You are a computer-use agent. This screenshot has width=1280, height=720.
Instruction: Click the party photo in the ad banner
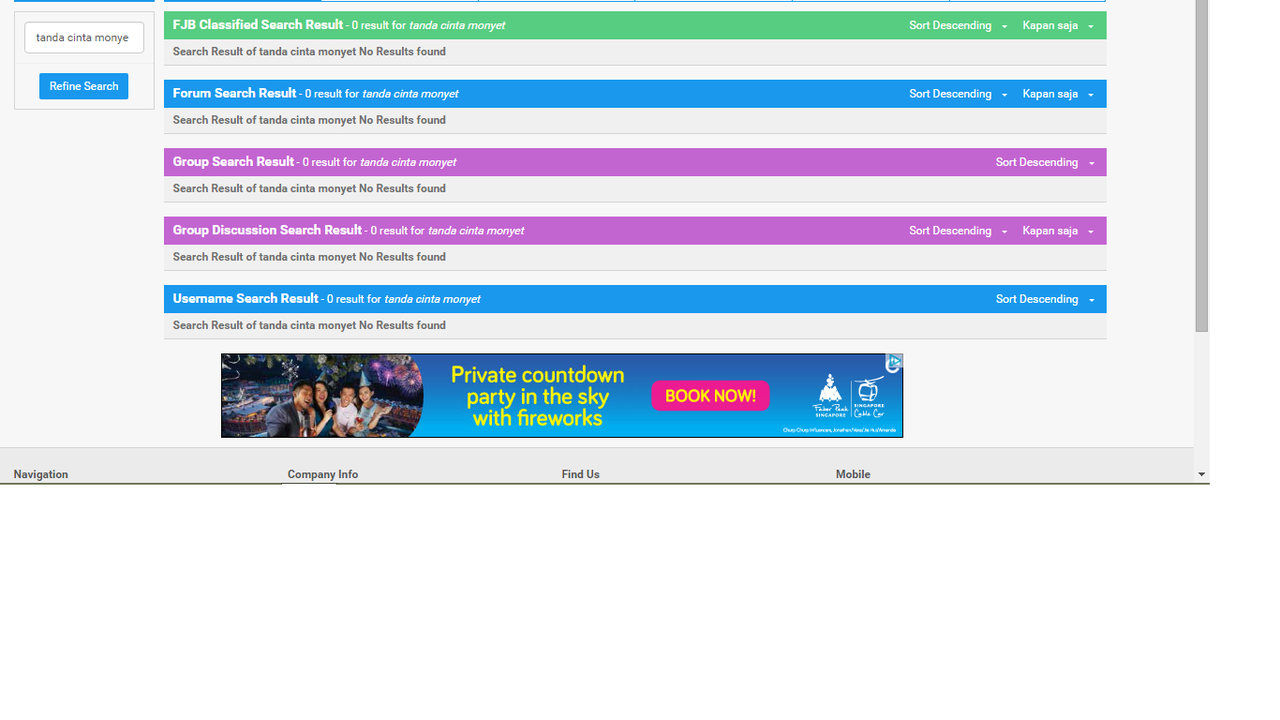322,396
